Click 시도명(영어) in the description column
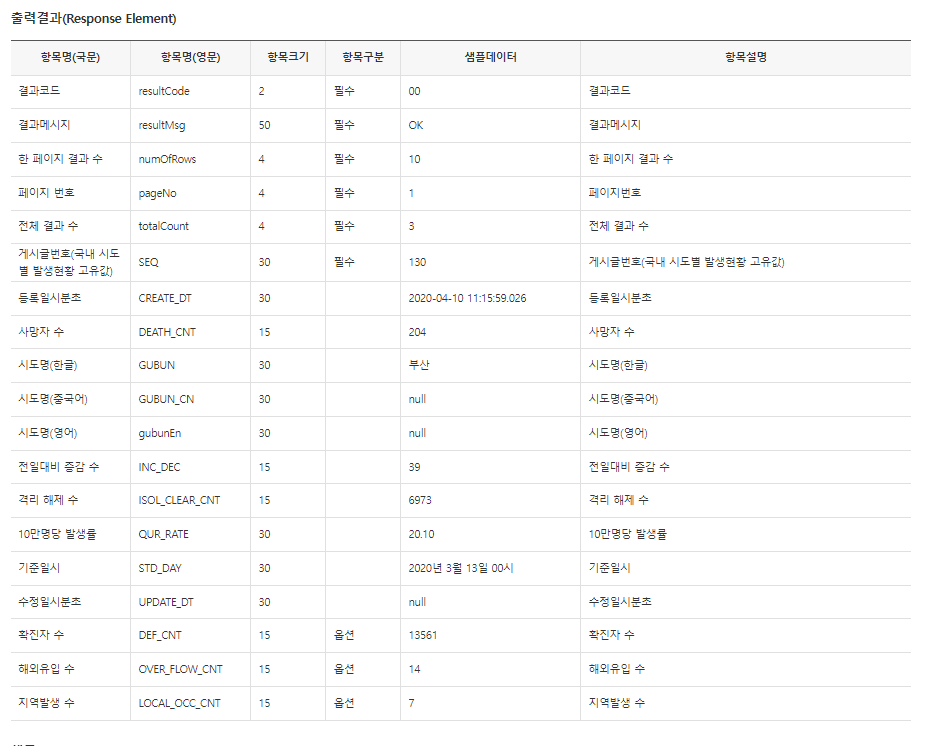This screenshot has width=931, height=746. [618, 433]
